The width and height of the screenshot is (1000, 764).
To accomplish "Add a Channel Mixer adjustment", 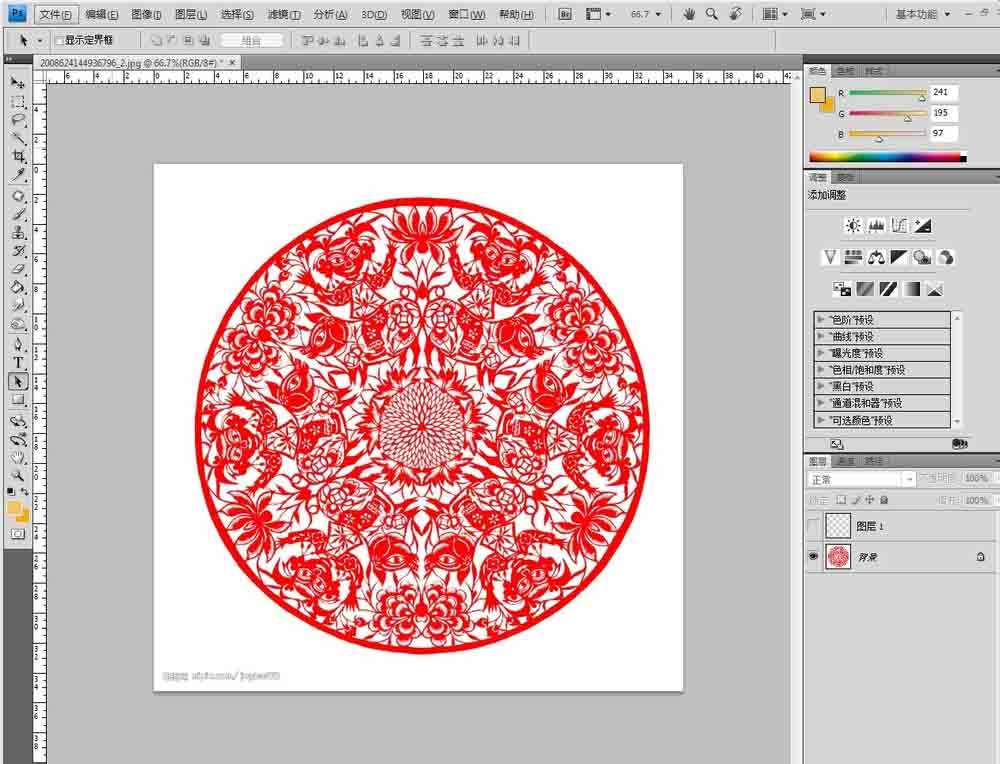I will (x=946, y=257).
